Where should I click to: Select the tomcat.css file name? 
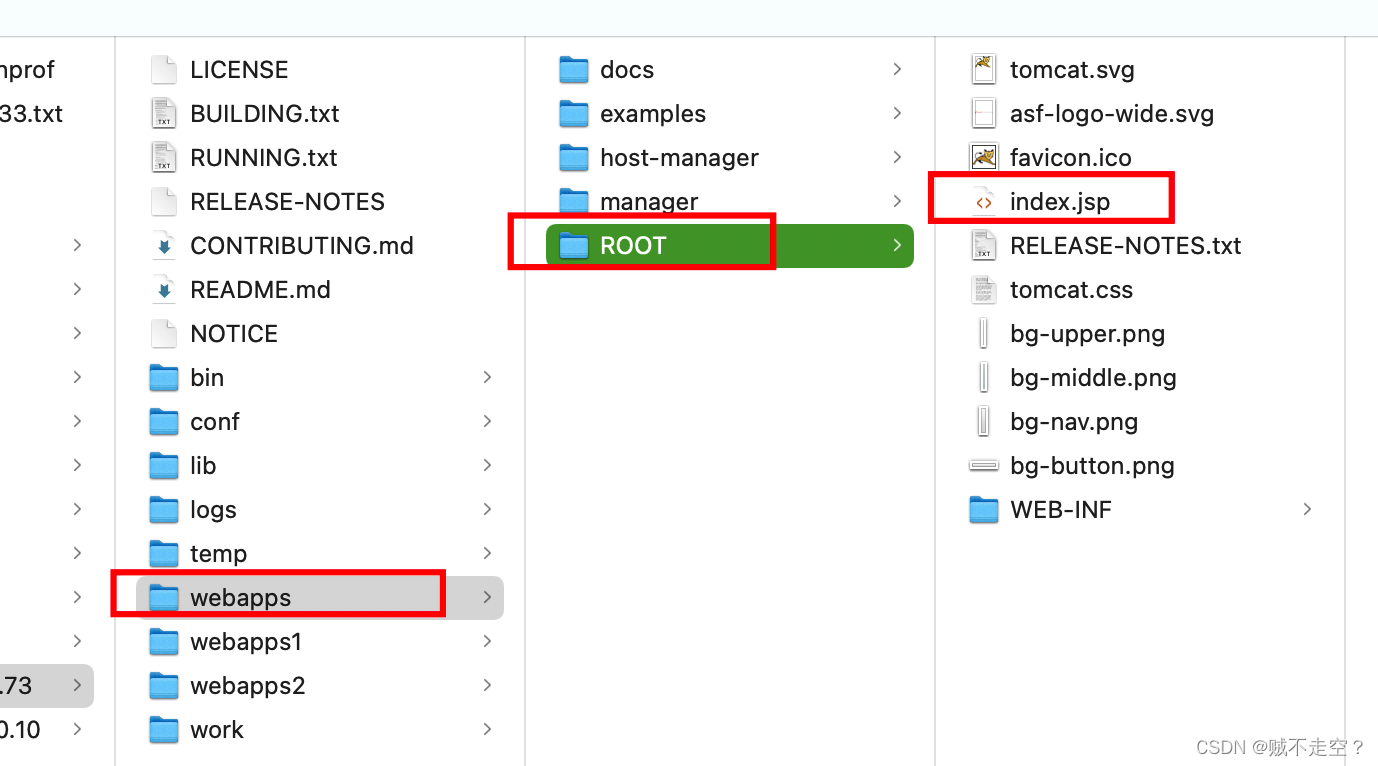point(1072,289)
